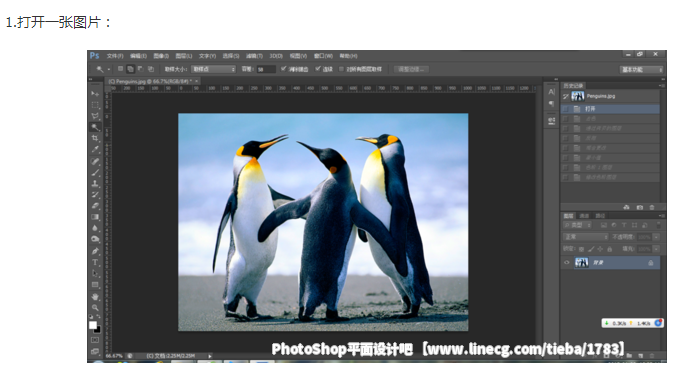This screenshot has height=368, width=680.
Task: Toggle Anti-alias checkbox in options bar
Action: click(x=283, y=69)
